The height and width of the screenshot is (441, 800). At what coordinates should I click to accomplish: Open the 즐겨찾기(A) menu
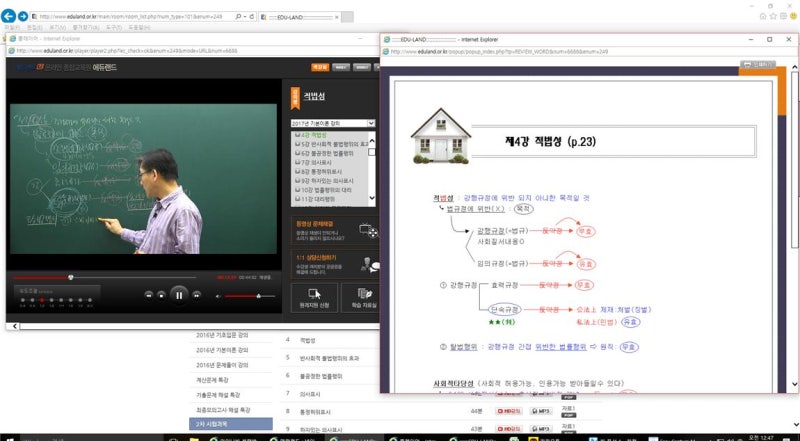[85, 27]
